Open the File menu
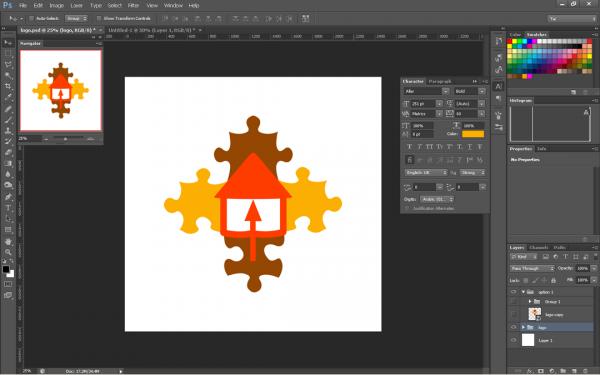 23,5
